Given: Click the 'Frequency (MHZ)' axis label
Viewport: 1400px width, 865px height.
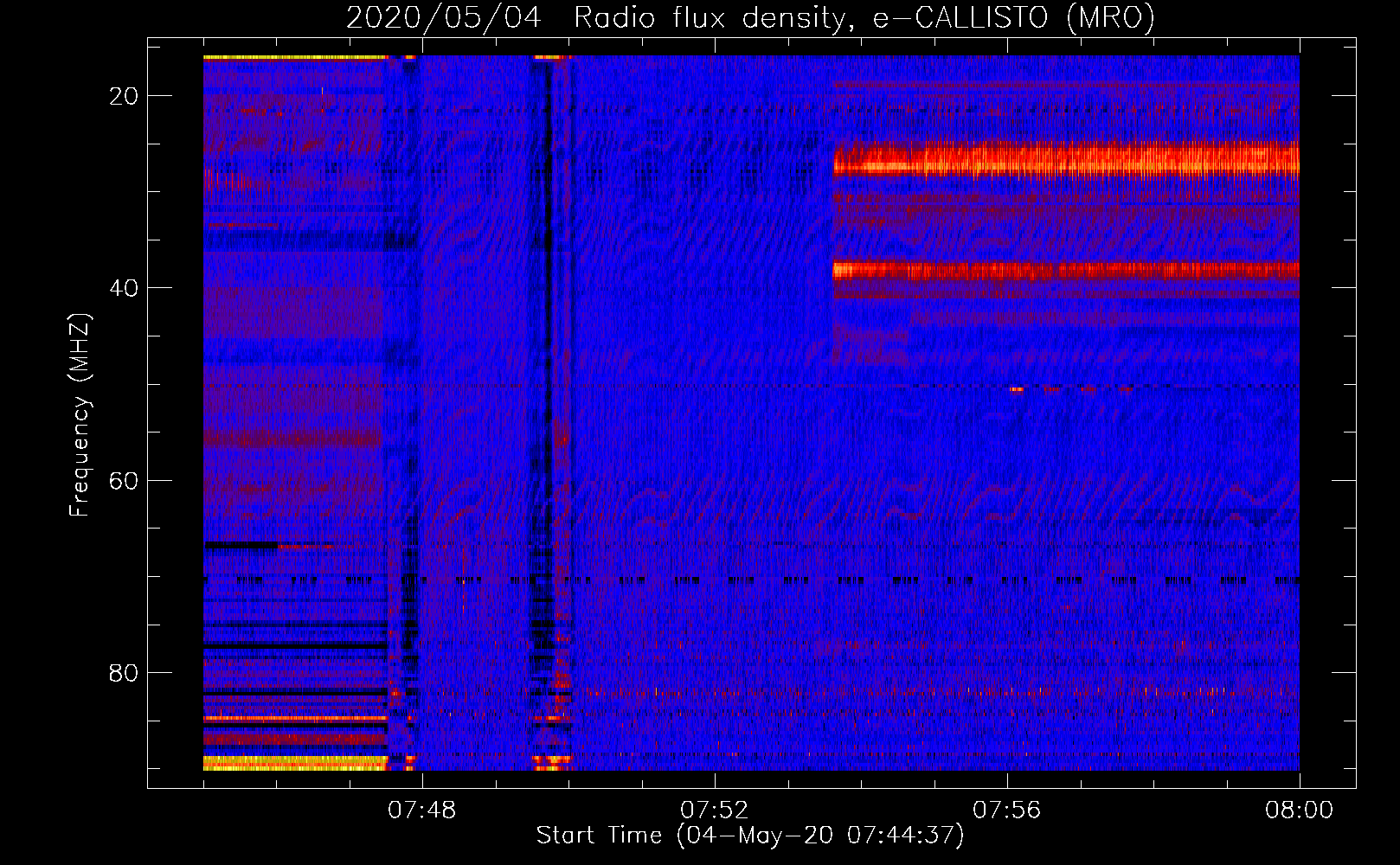Looking at the screenshot, I should pos(80,414).
